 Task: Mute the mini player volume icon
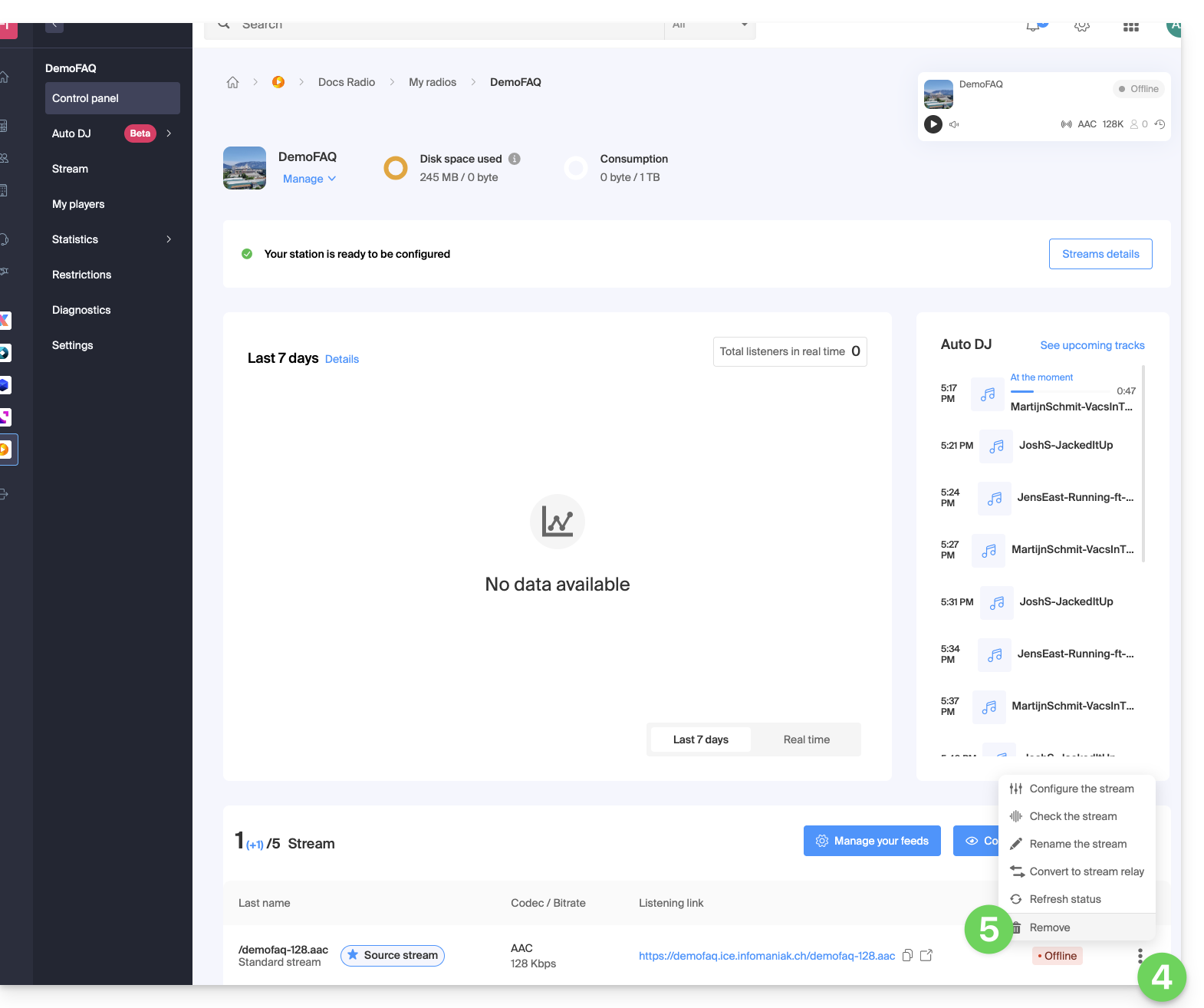[954, 124]
